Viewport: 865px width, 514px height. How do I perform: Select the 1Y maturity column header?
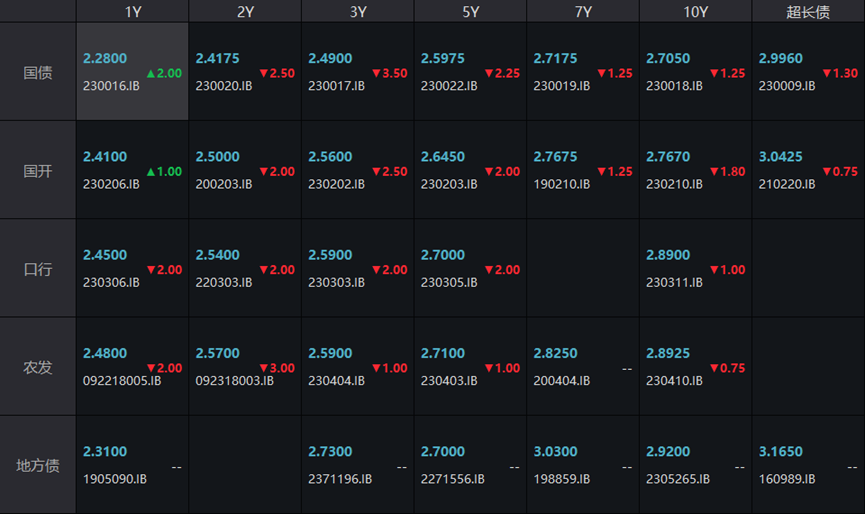133,12
